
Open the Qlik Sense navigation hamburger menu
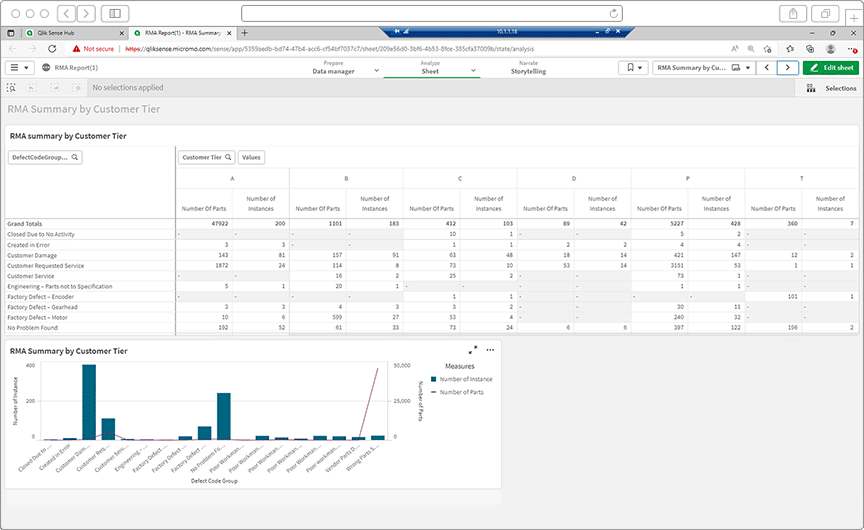tap(19, 68)
